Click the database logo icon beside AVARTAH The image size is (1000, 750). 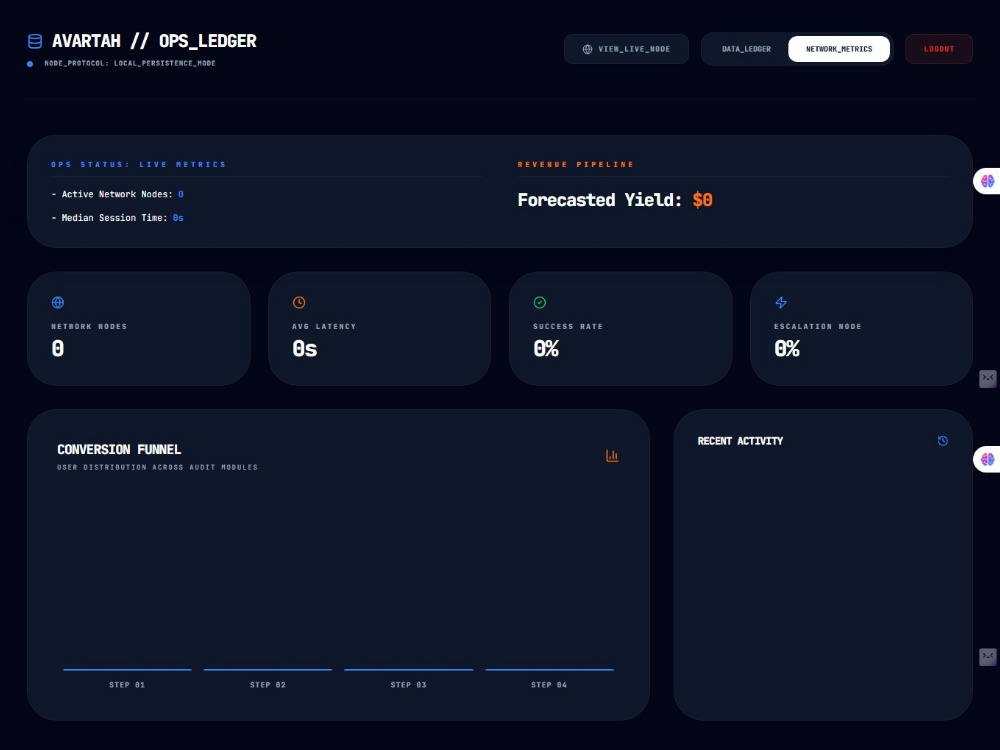click(35, 41)
